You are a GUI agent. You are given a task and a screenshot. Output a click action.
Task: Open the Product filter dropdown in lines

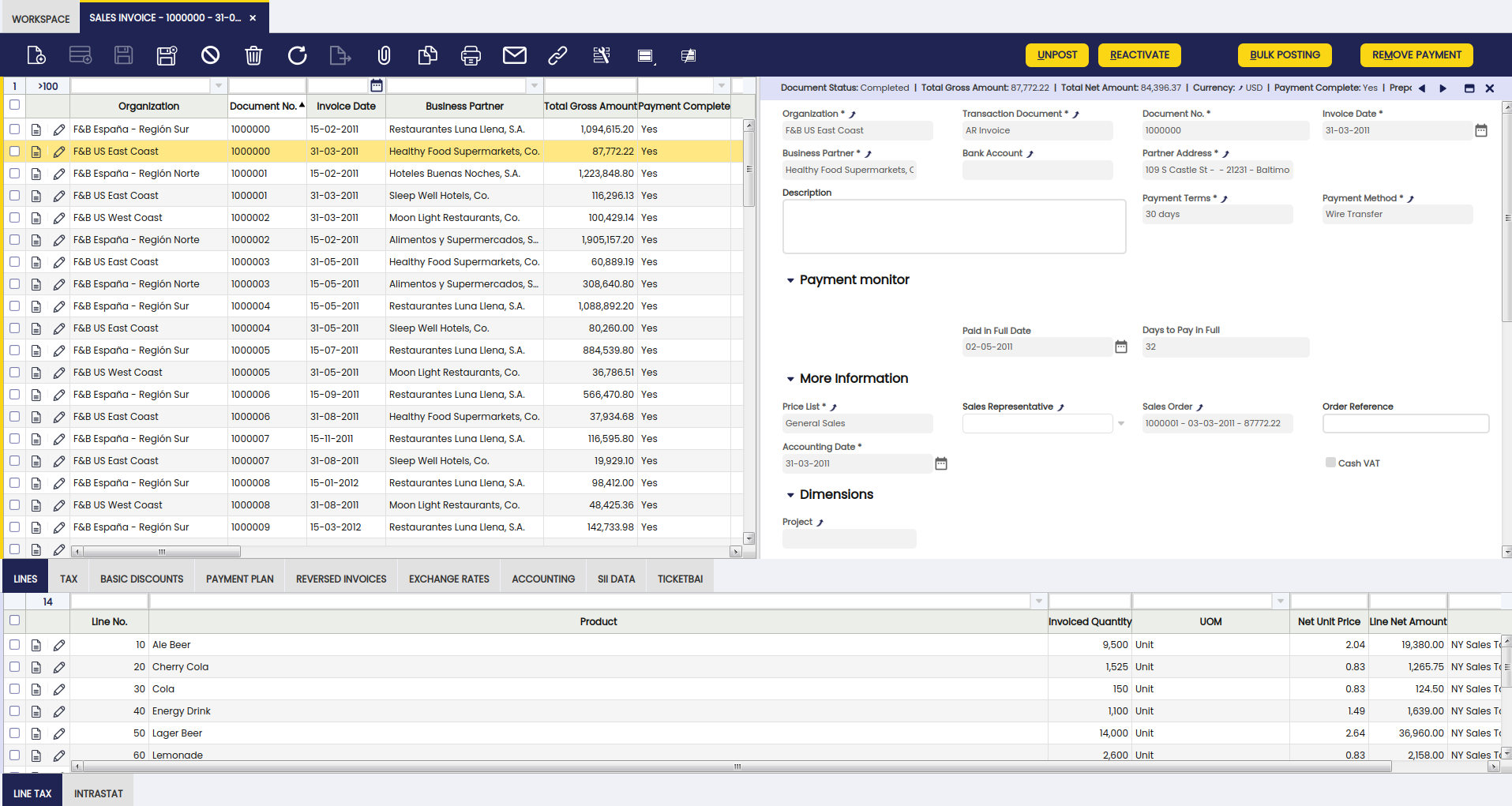[x=1039, y=602]
